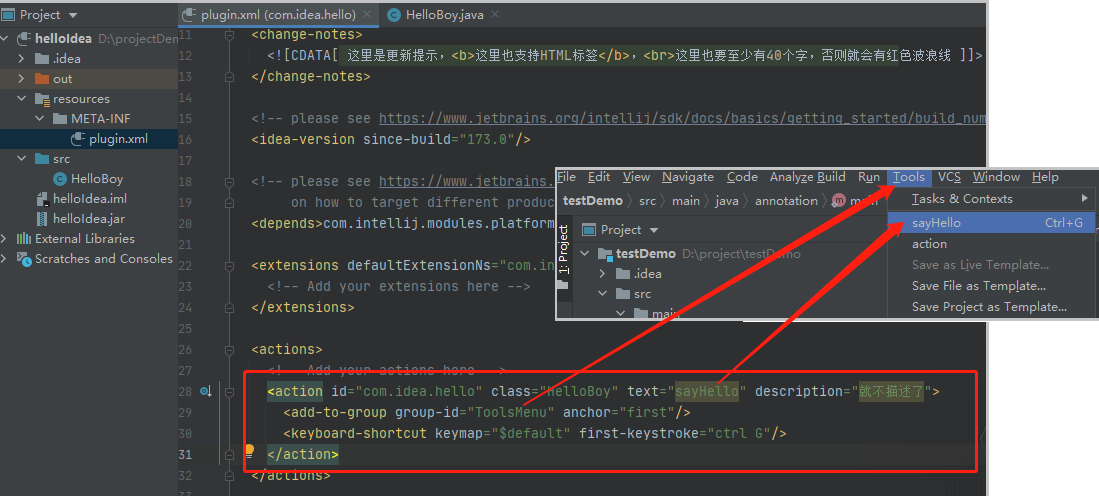Open the Tools menu

(909, 177)
